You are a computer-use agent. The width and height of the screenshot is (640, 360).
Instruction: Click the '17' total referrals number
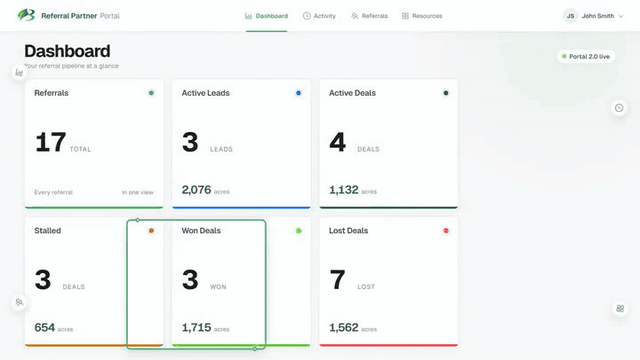coord(51,142)
